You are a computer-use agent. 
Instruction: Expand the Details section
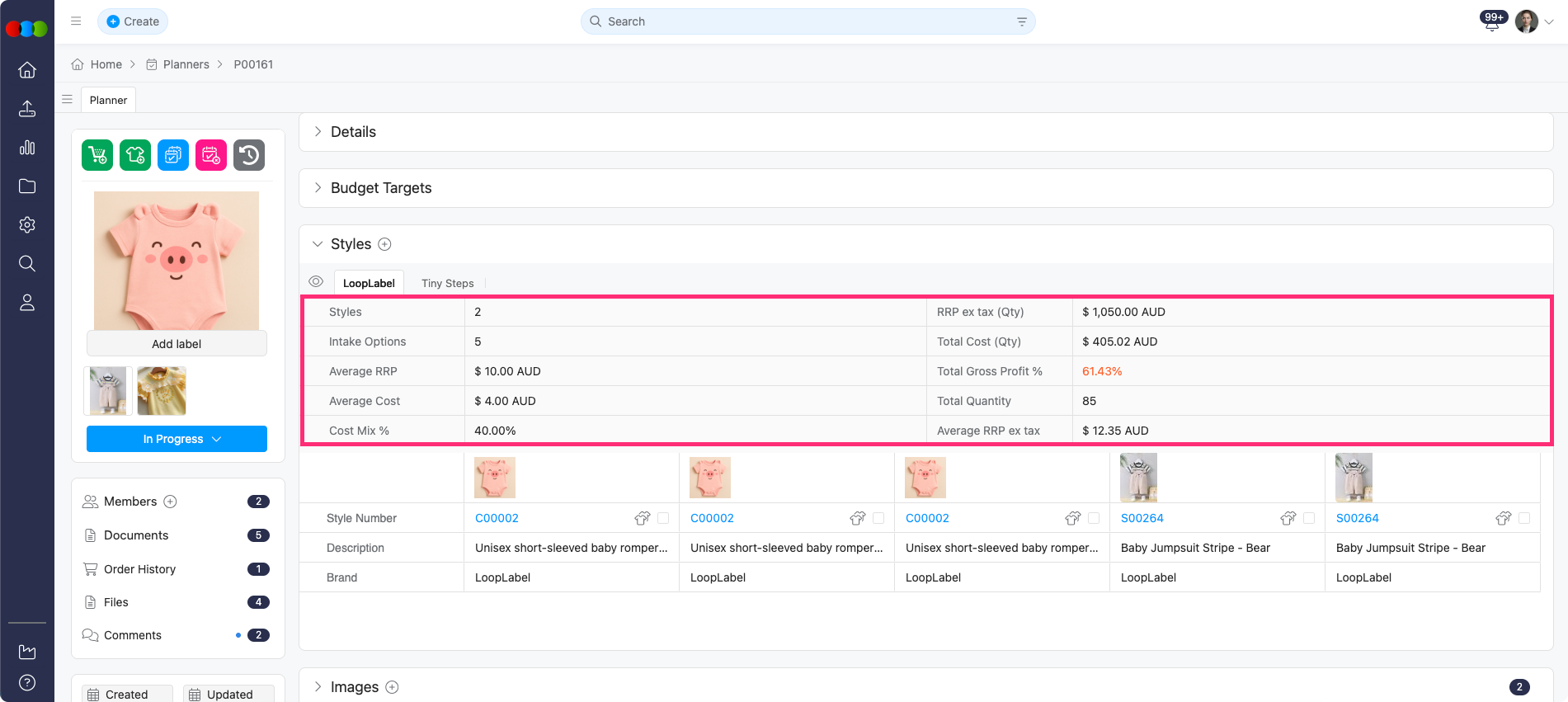tap(352, 132)
